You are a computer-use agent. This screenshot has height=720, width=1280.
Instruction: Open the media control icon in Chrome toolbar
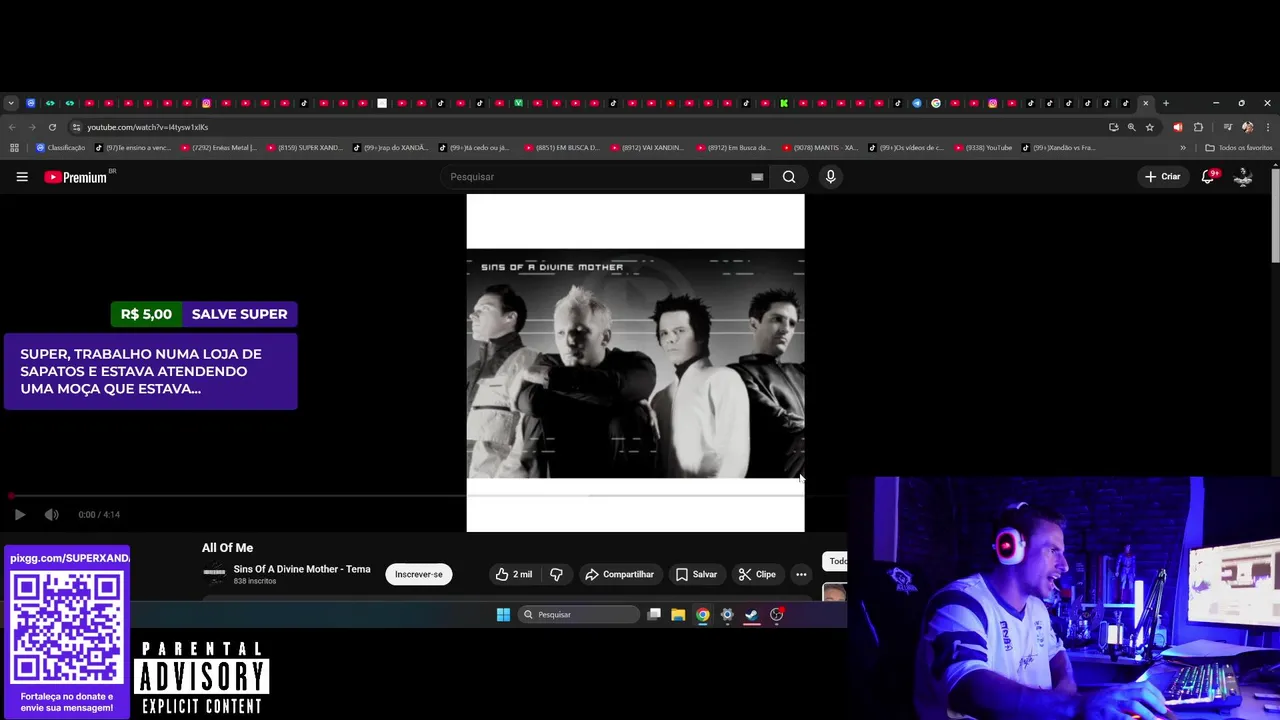(x=1227, y=127)
